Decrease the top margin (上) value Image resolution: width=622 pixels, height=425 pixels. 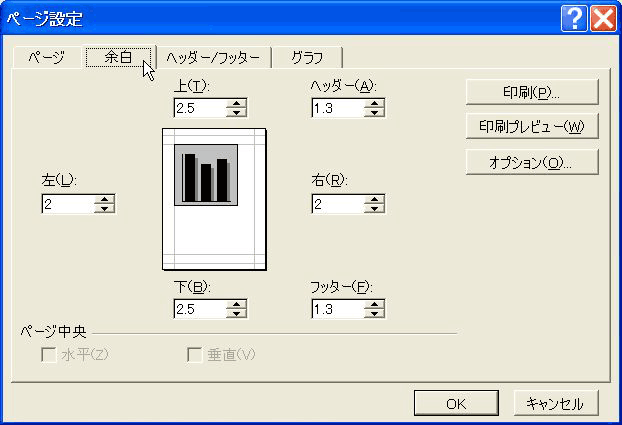point(236,113)
